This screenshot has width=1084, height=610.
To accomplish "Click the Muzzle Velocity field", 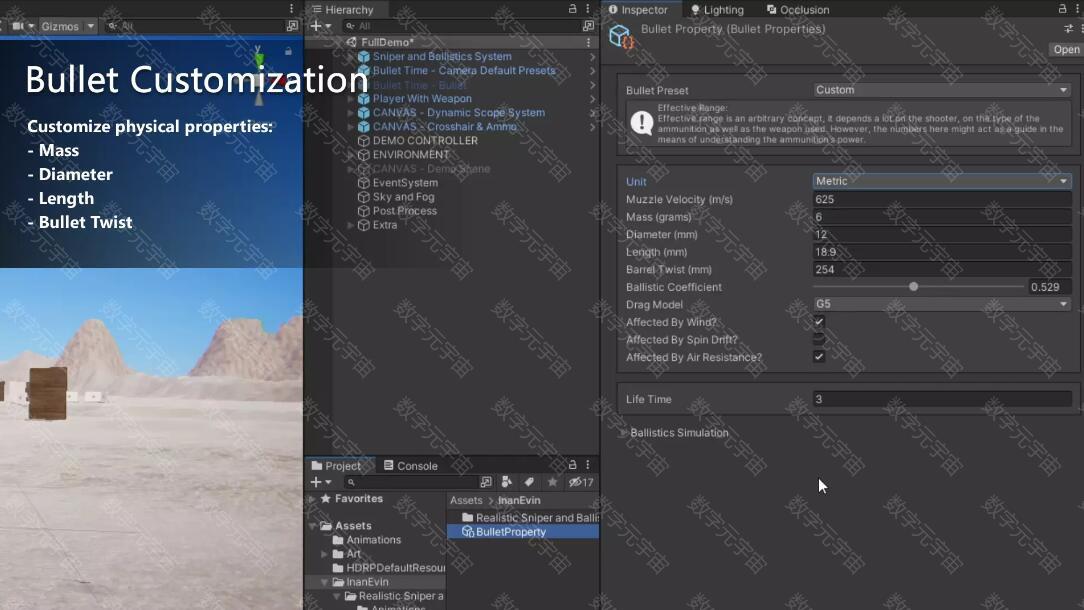I will (x=942, y=199).
